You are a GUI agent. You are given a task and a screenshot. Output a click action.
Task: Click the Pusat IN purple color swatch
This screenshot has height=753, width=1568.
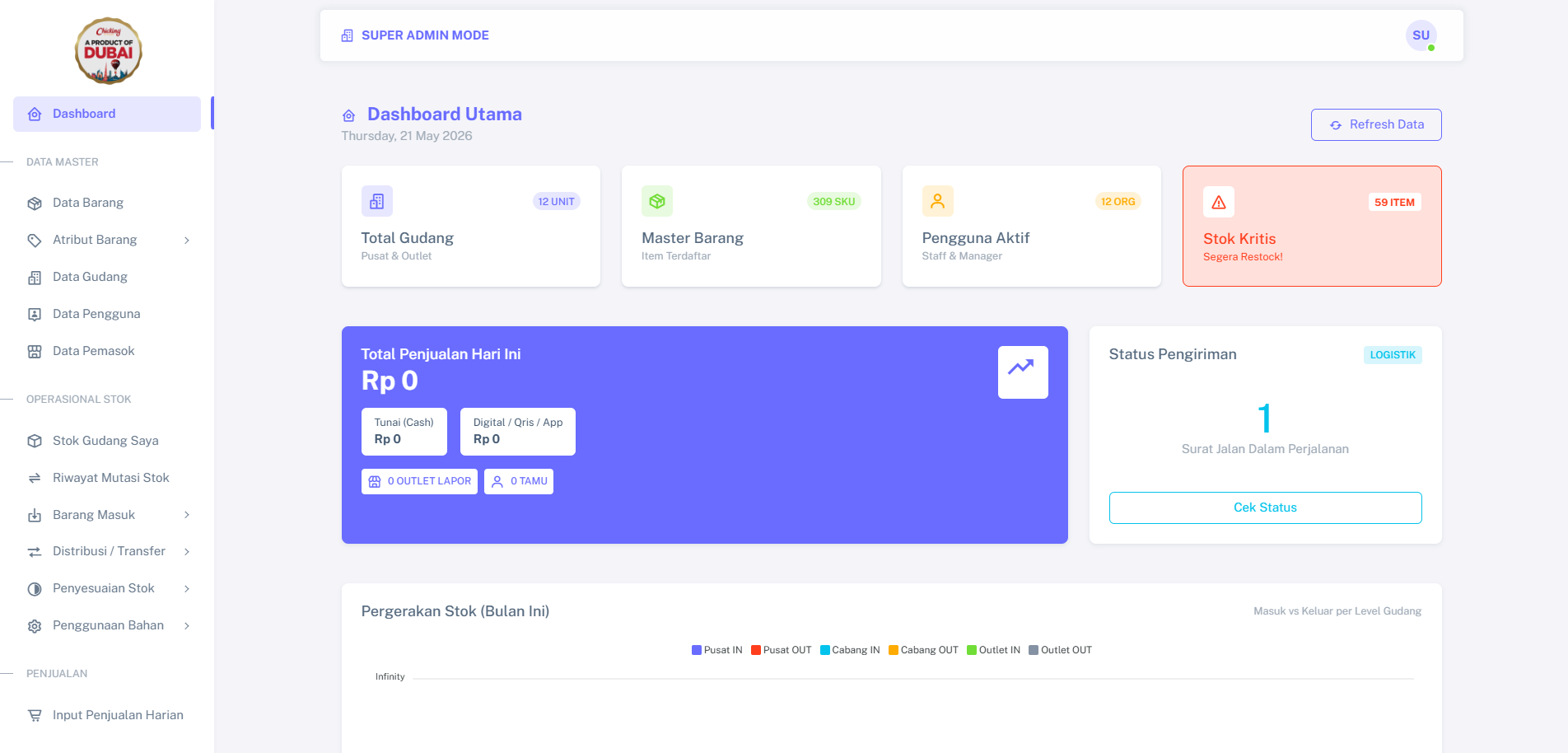[697, 650]
